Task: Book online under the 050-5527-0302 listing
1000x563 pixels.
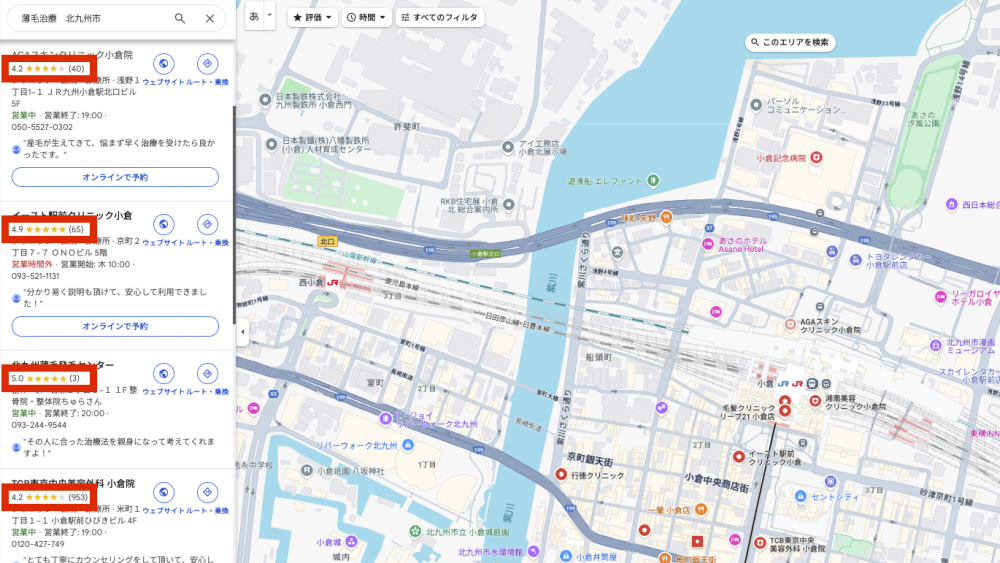Action: 115,177
